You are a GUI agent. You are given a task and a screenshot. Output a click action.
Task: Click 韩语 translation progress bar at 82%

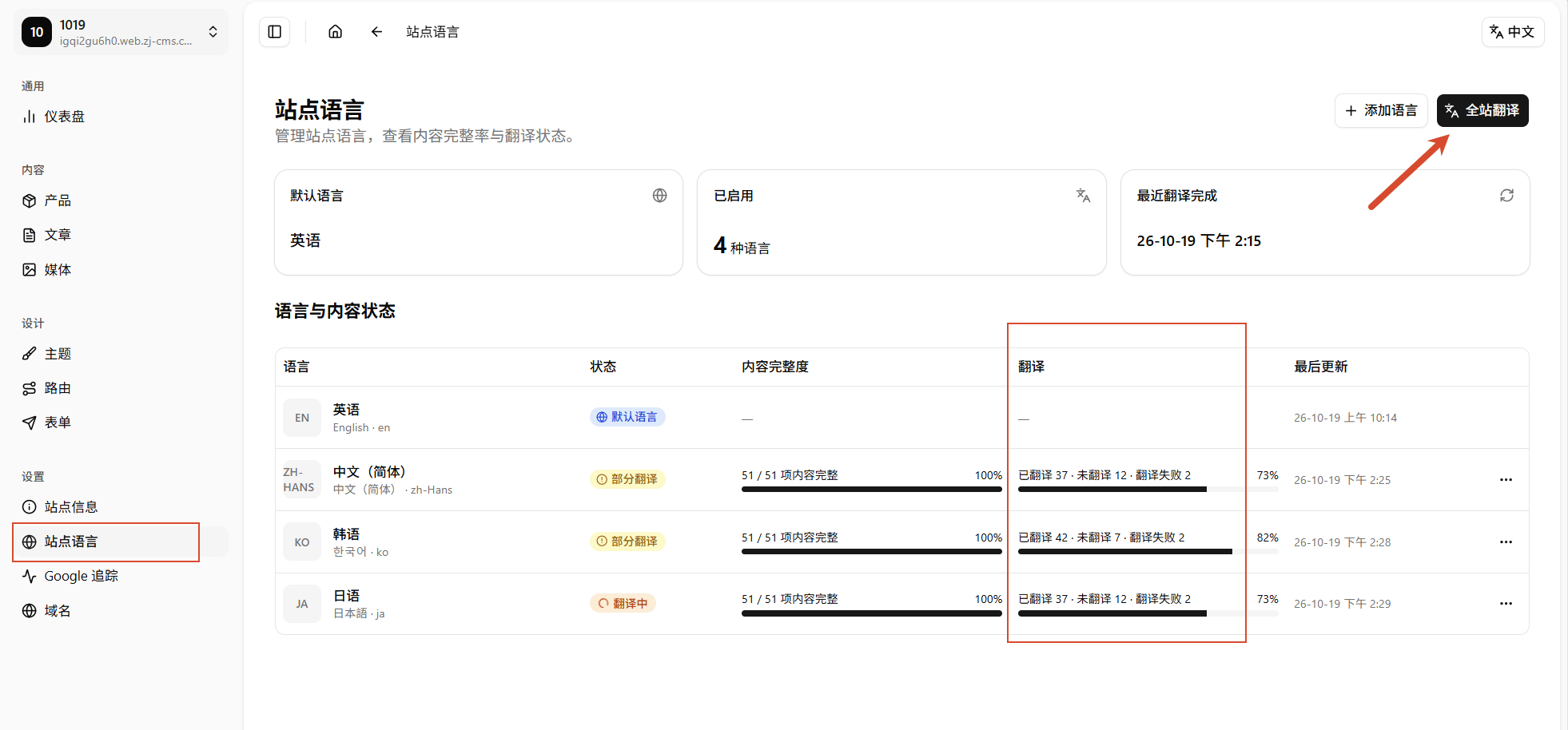(1148, 551)
